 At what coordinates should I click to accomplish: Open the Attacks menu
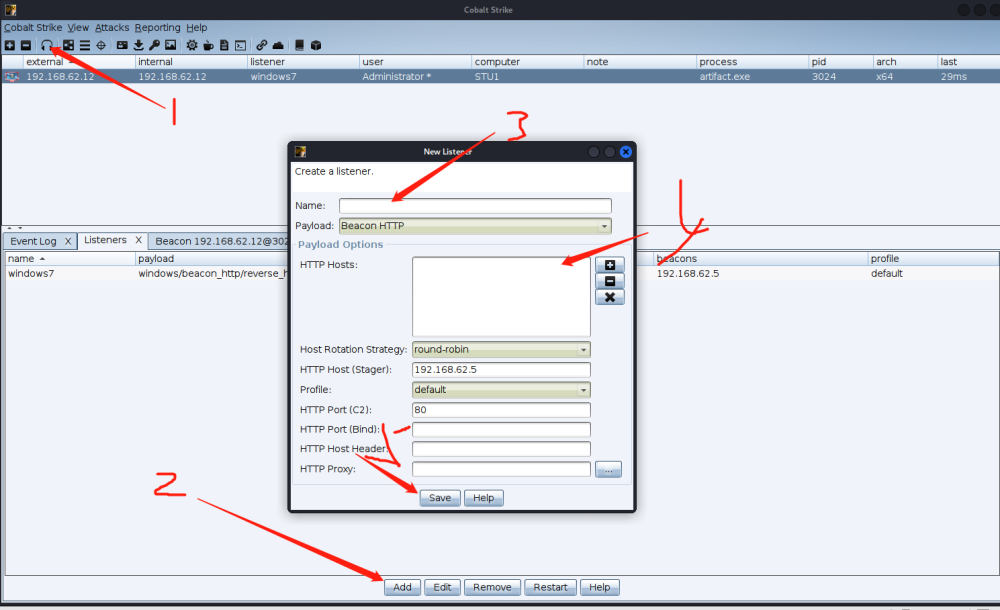click(112, 27)
